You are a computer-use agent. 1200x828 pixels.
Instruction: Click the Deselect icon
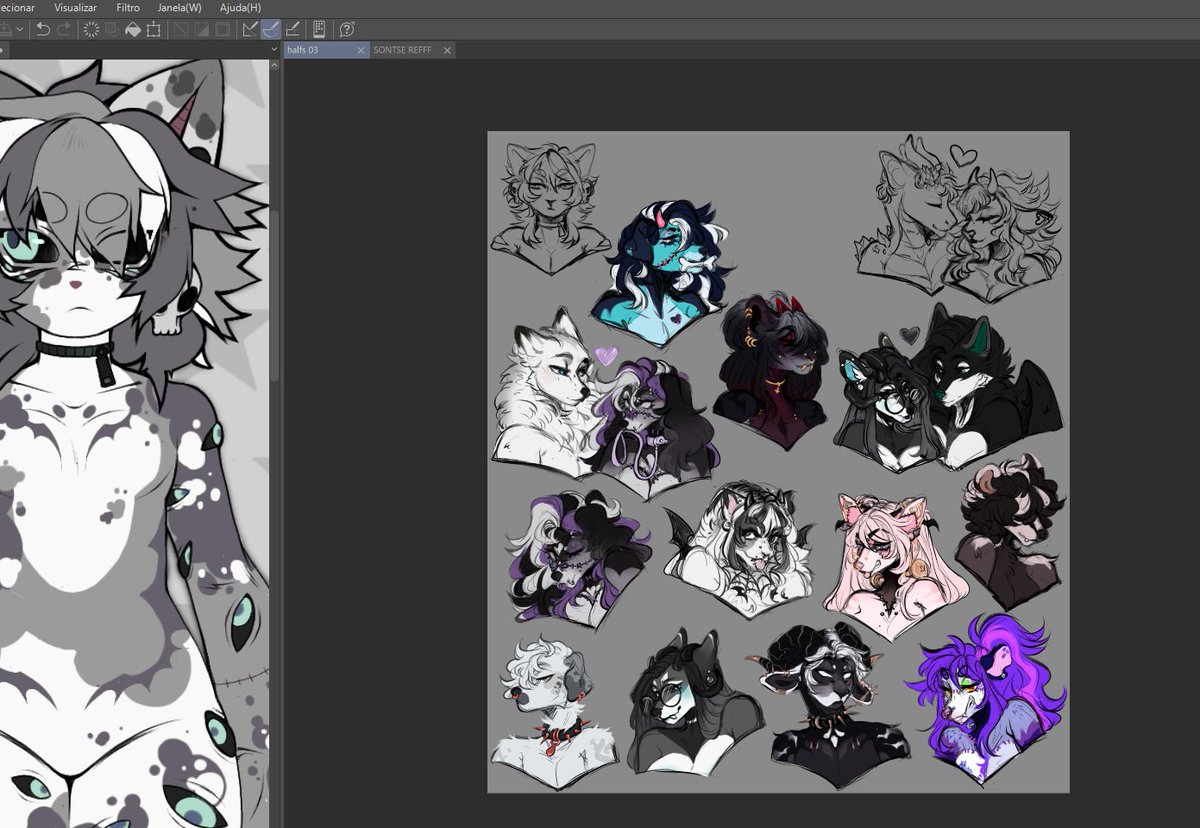coord(182,29)
